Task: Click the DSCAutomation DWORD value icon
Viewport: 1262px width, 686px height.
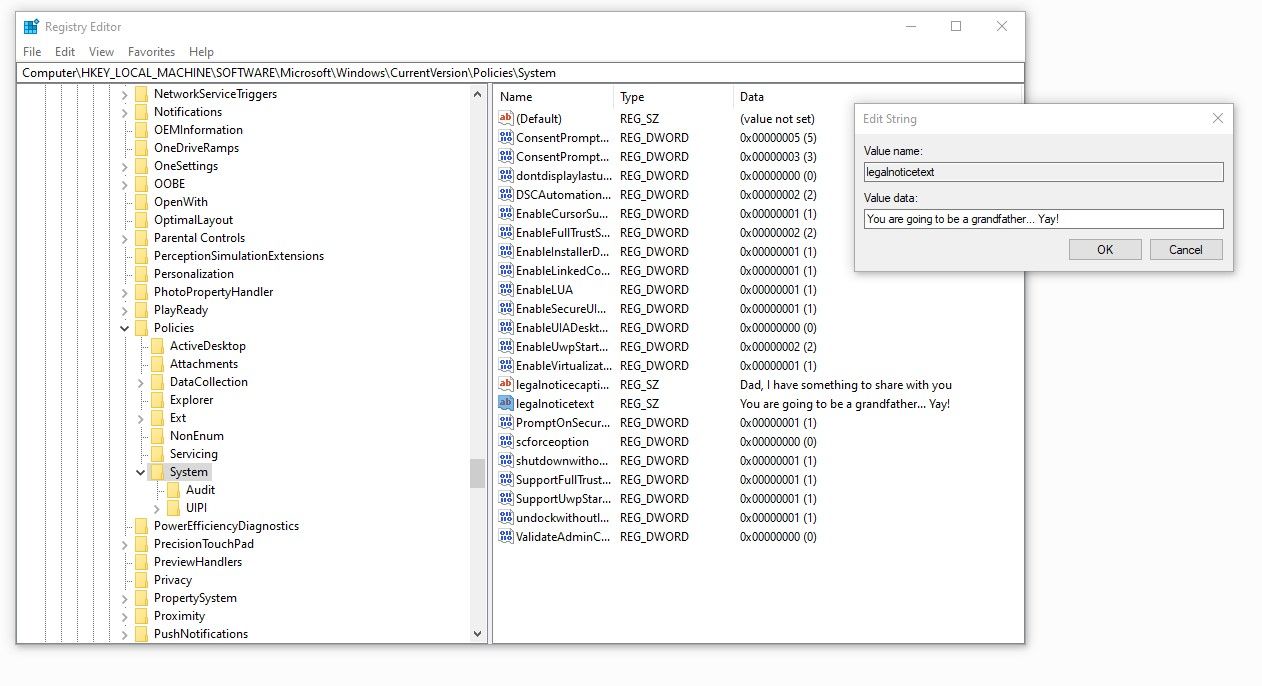Action: pos(505,195)
